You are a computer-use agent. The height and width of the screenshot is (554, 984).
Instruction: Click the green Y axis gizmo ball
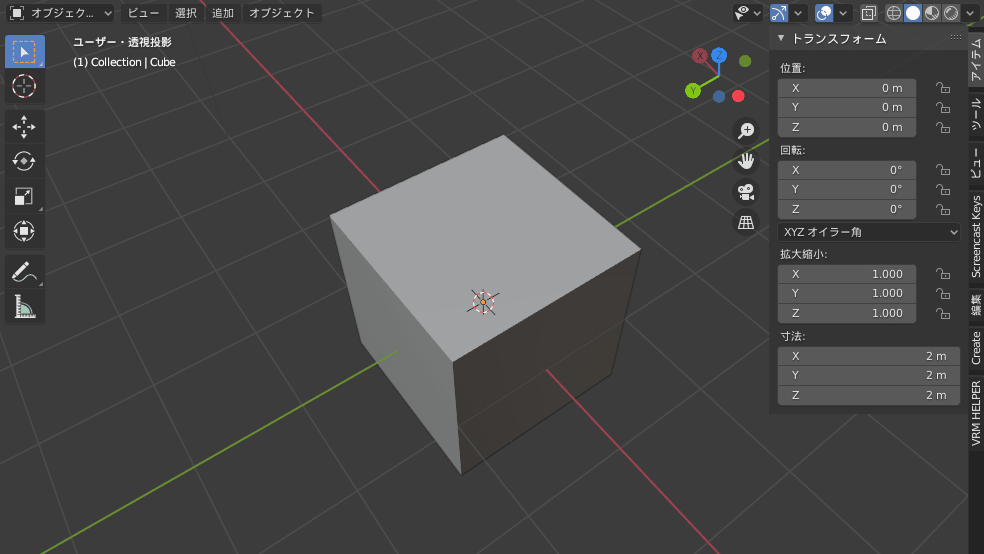coord(693,91)
